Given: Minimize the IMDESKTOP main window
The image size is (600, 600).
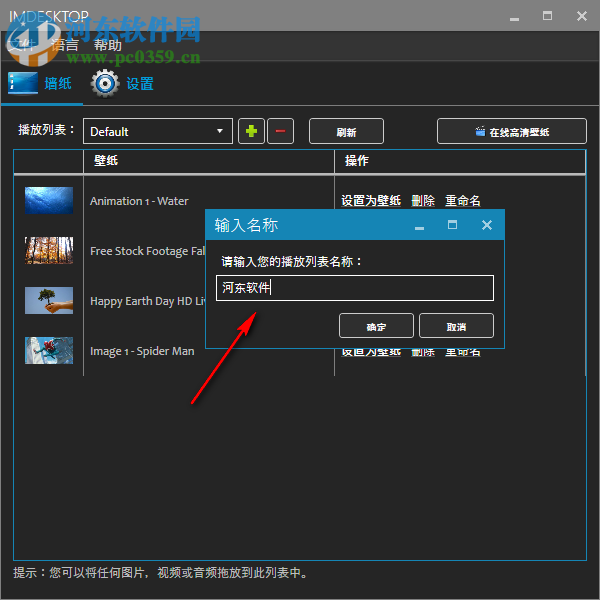Looking at the screenshot, I should (x=514, y=18).
